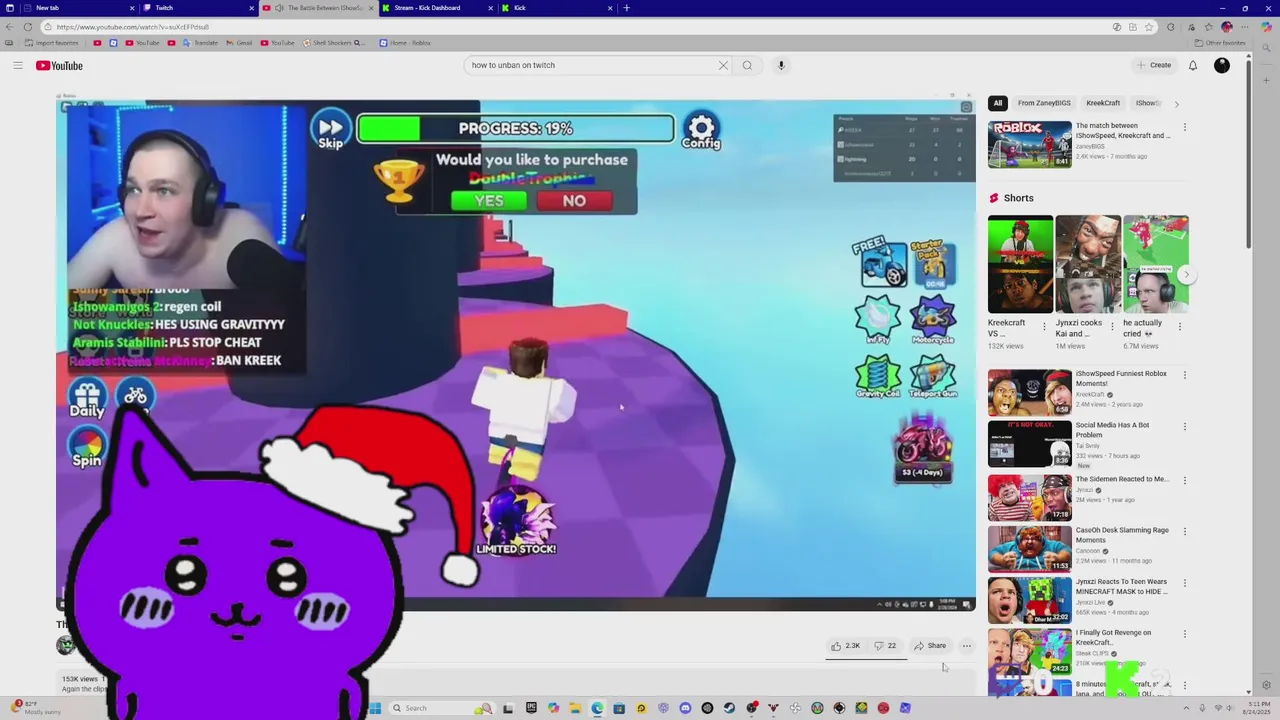Open options for 'I Finally Got Revenge' video
The width and height of the screenshot is (1280, 720).
(x=1185, y=634)
